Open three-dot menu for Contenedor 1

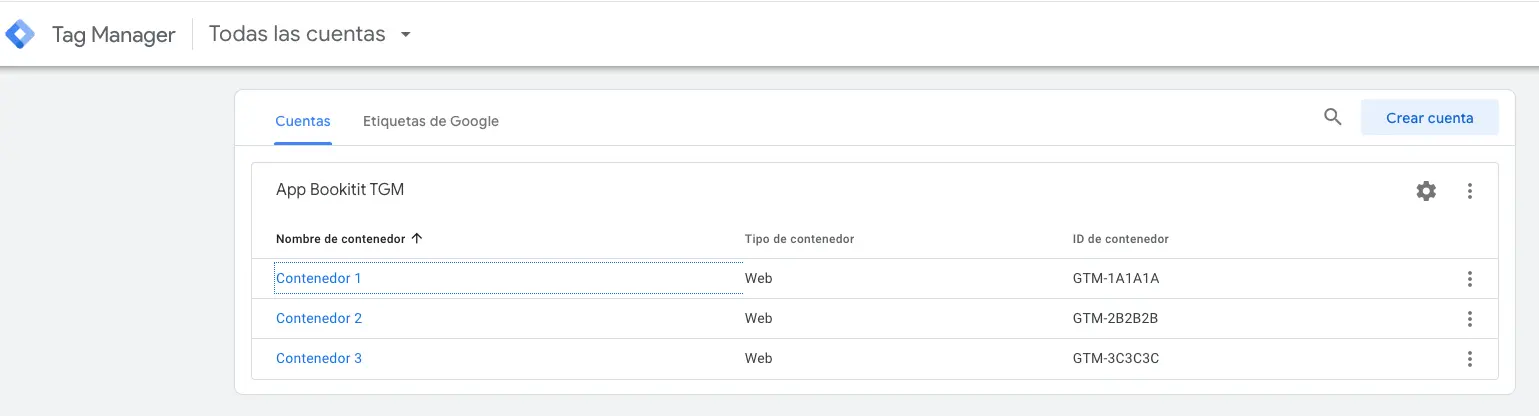[1469, 279]
